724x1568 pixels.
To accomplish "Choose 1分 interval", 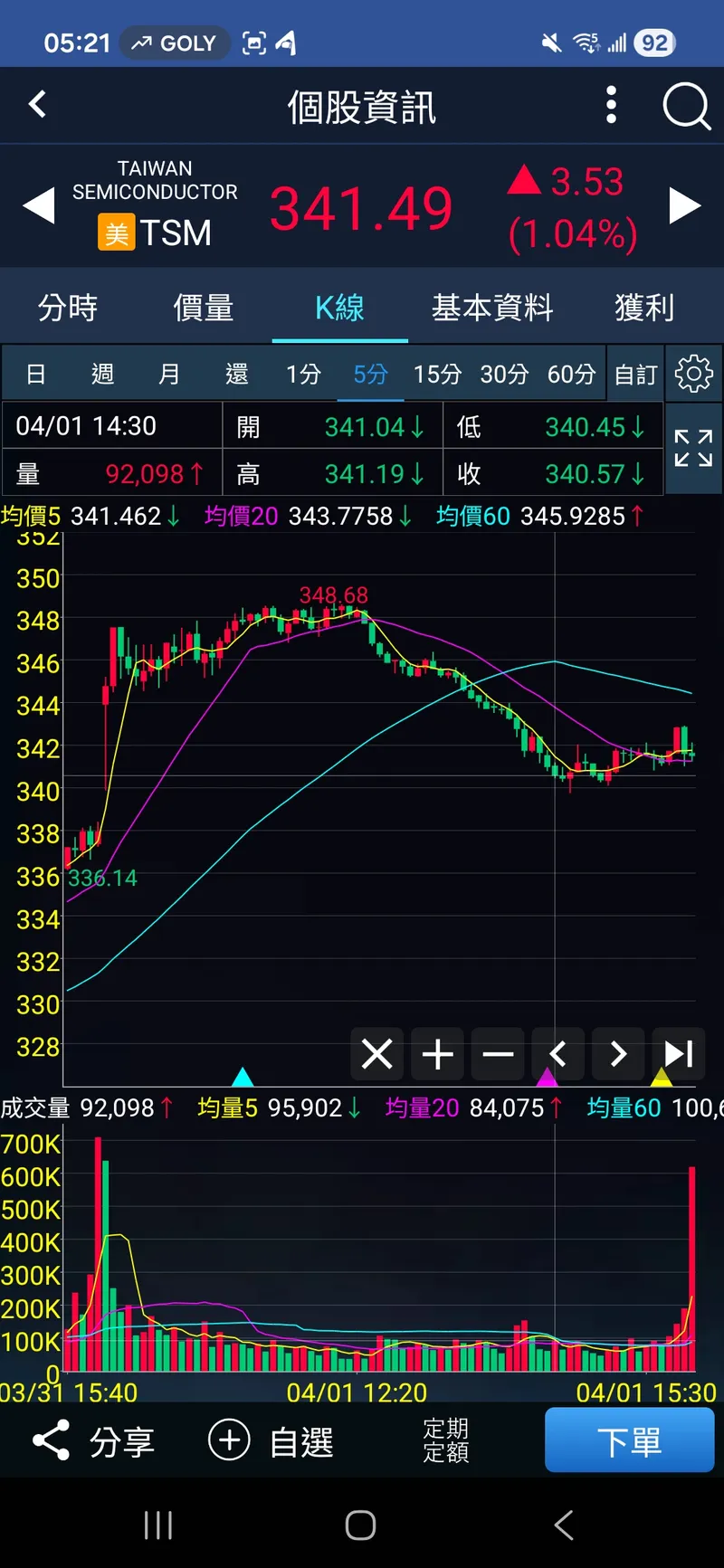I will (x=303, y=374).
